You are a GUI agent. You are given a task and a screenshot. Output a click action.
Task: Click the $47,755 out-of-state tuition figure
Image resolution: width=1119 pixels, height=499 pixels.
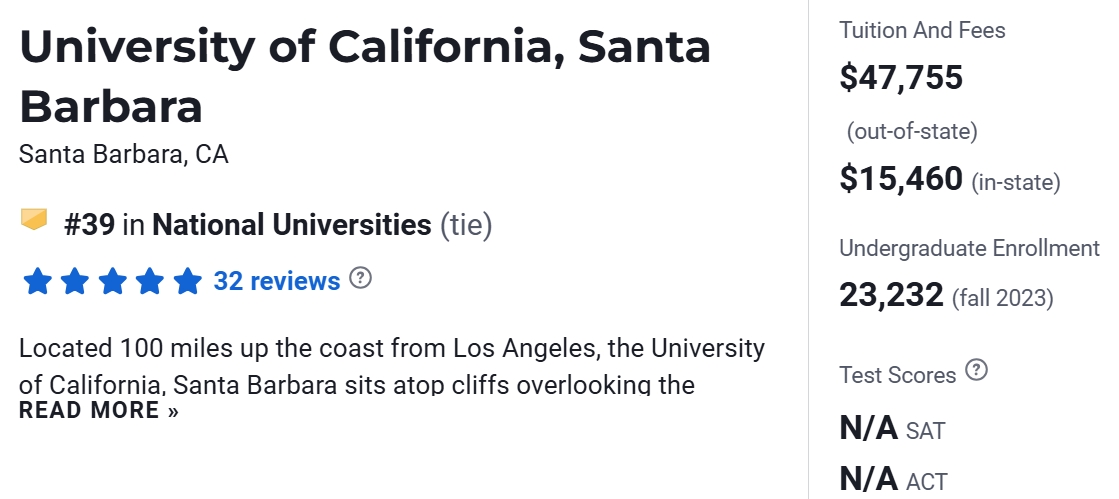click(x=901, y=77)
